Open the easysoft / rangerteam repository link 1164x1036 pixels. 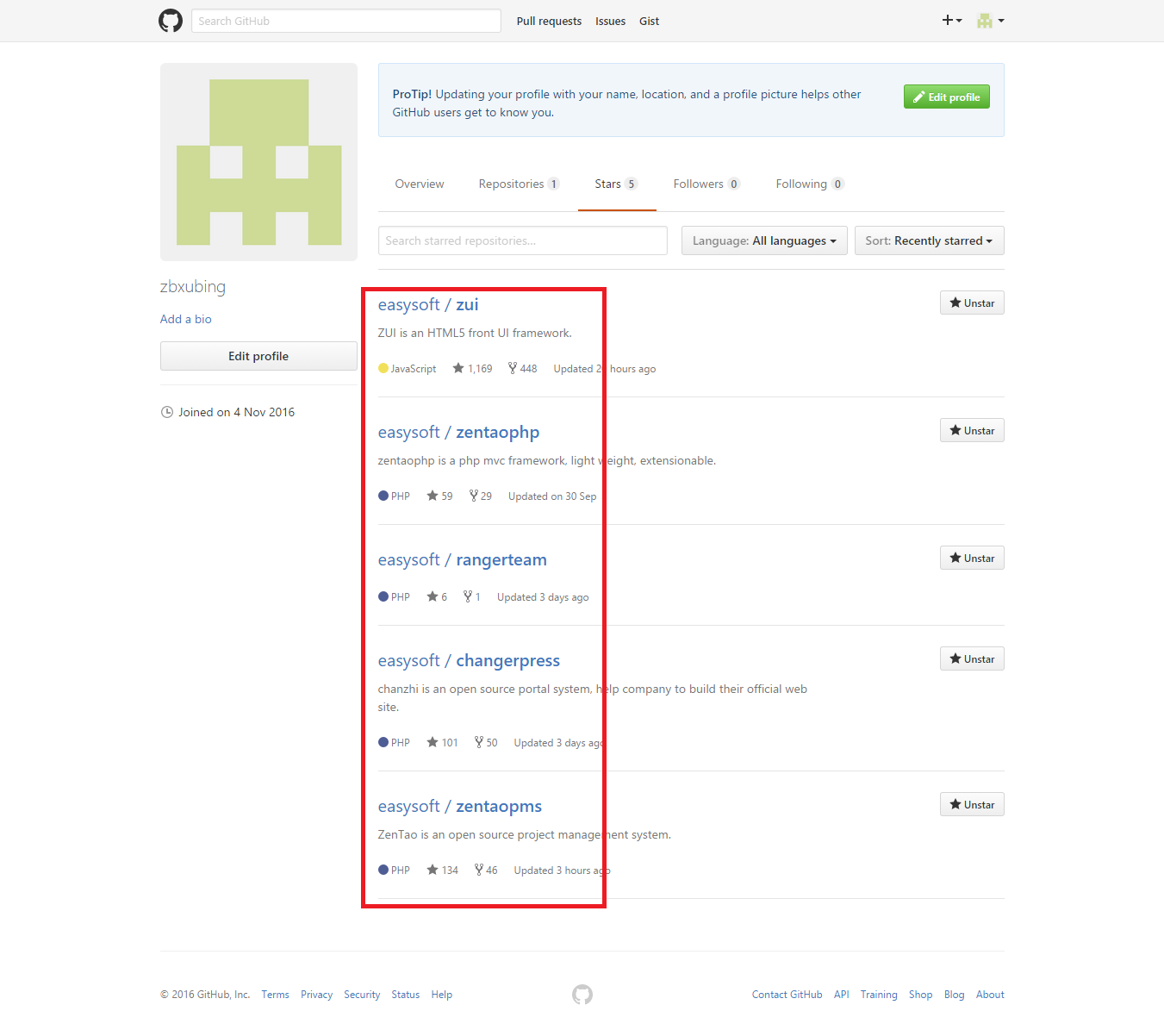point(462,560)
